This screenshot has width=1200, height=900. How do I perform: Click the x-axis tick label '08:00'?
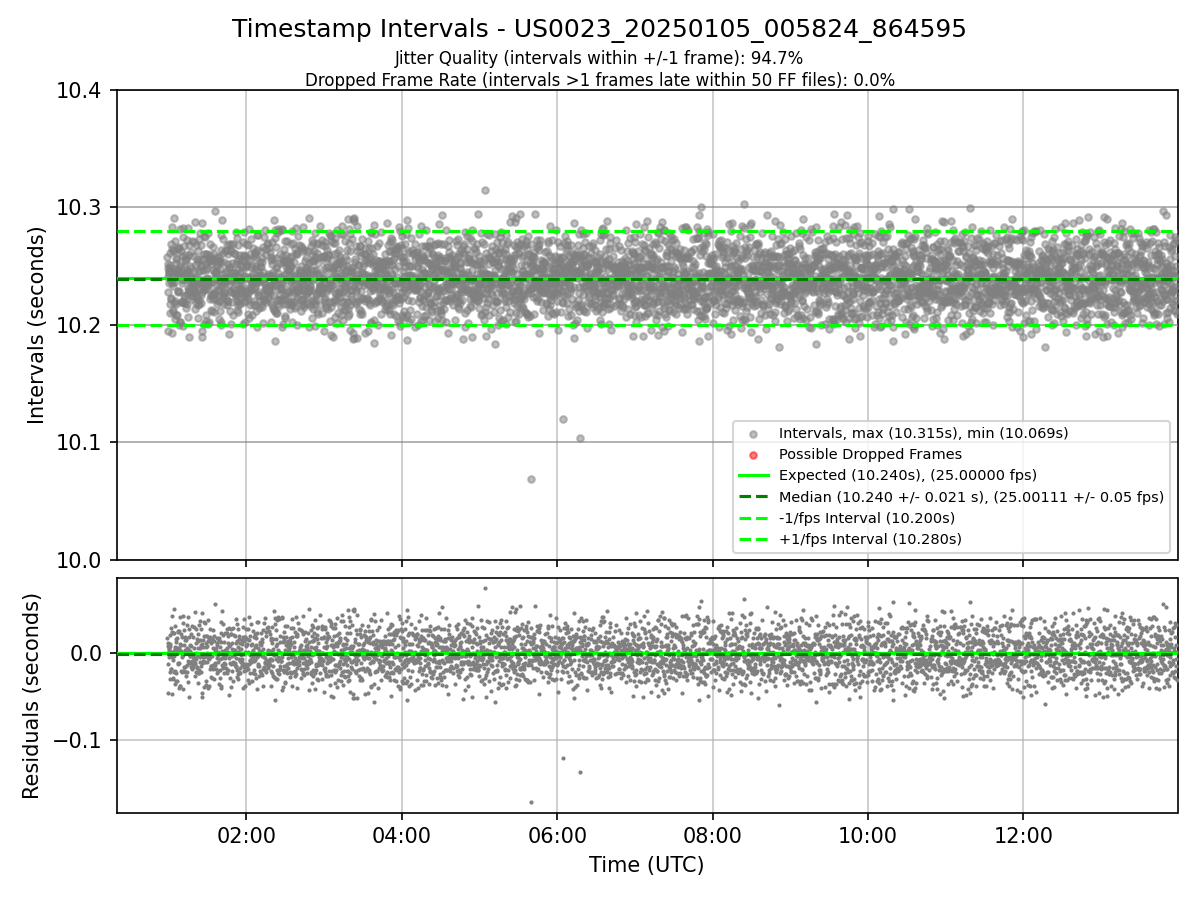pos(712,836)
